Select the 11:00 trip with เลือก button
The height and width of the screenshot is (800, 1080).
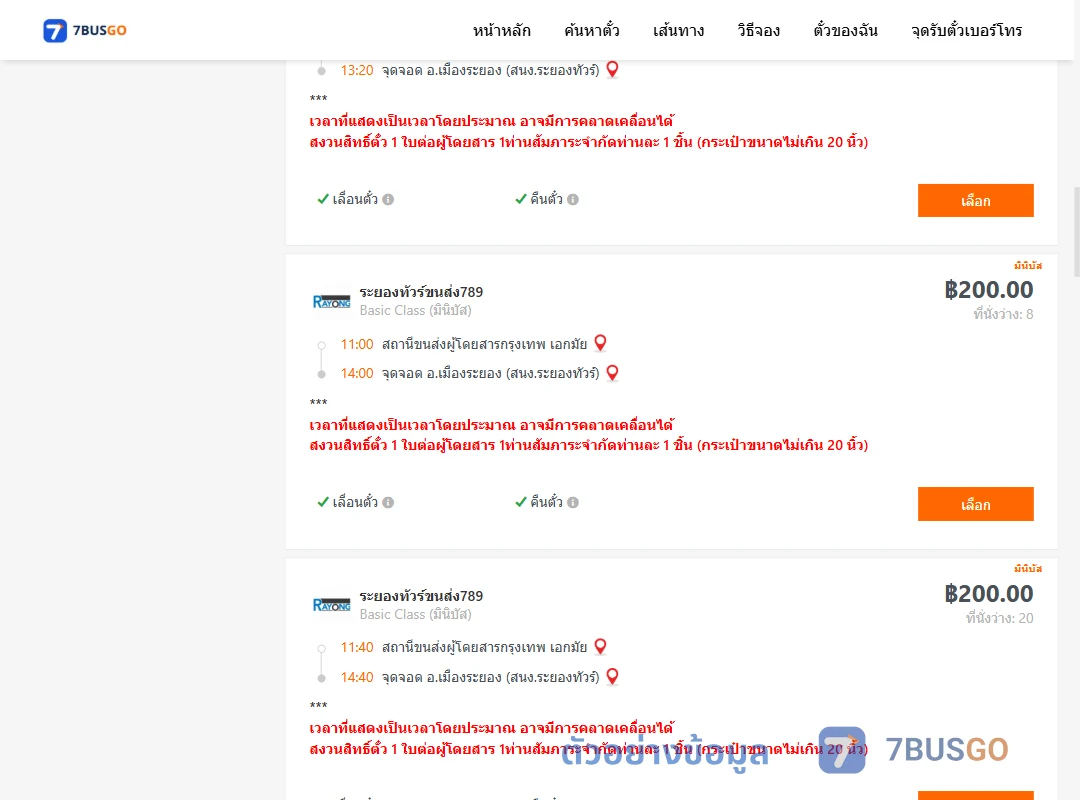coord(975,504)
